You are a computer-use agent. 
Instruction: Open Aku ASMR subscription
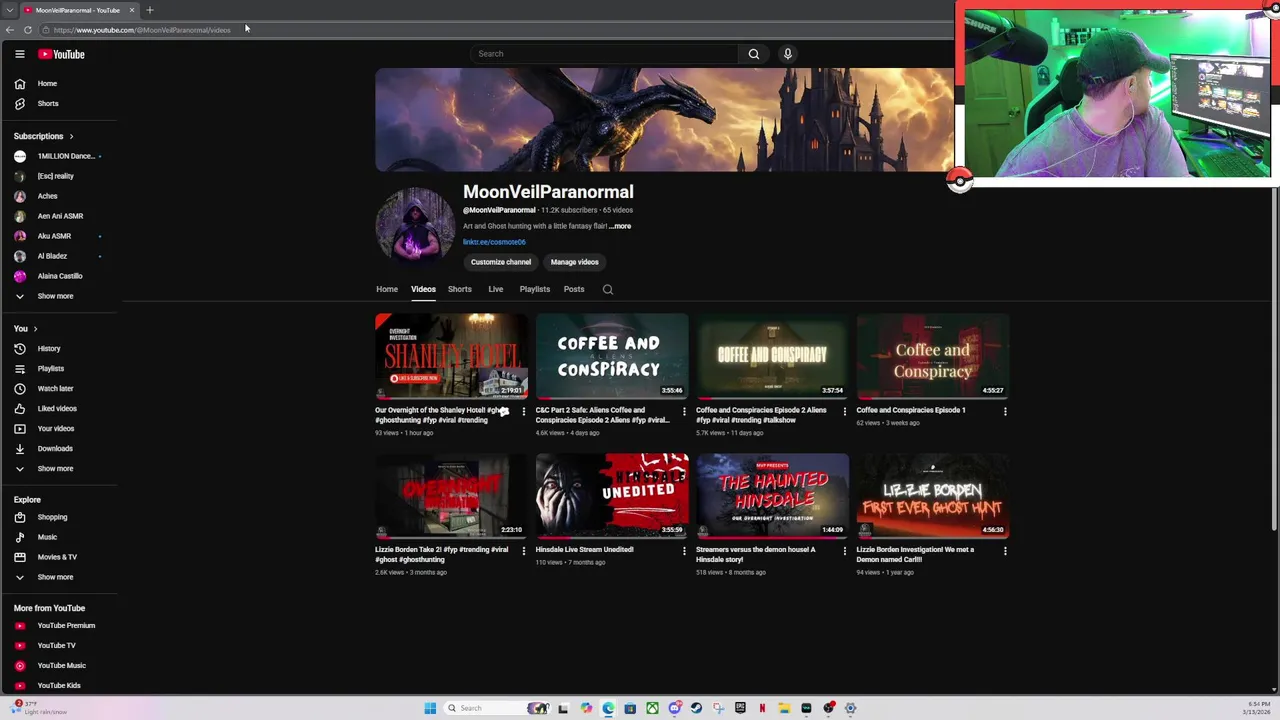[56, 236]
